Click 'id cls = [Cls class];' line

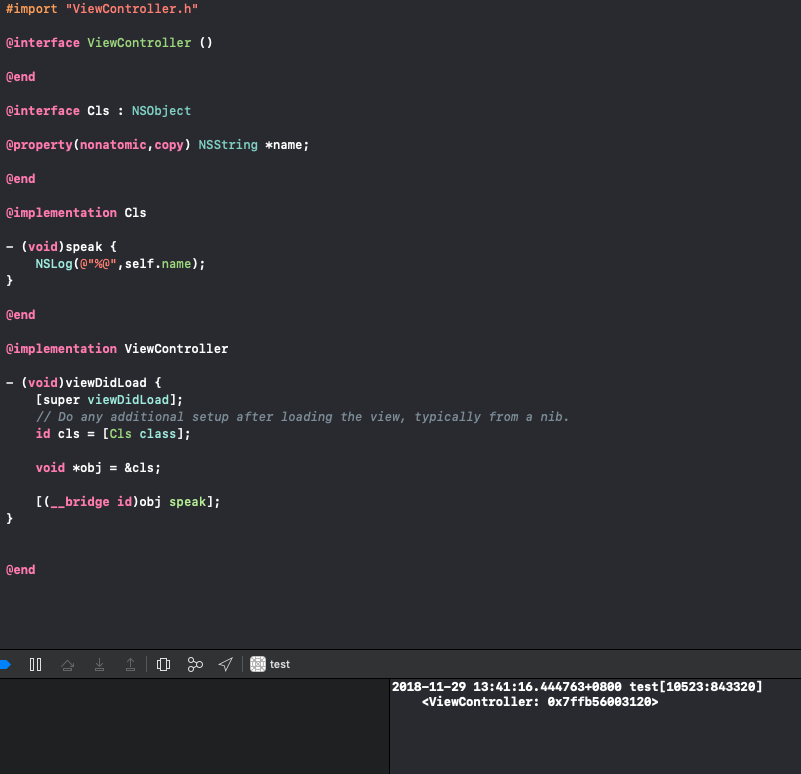tap(113, 434)
